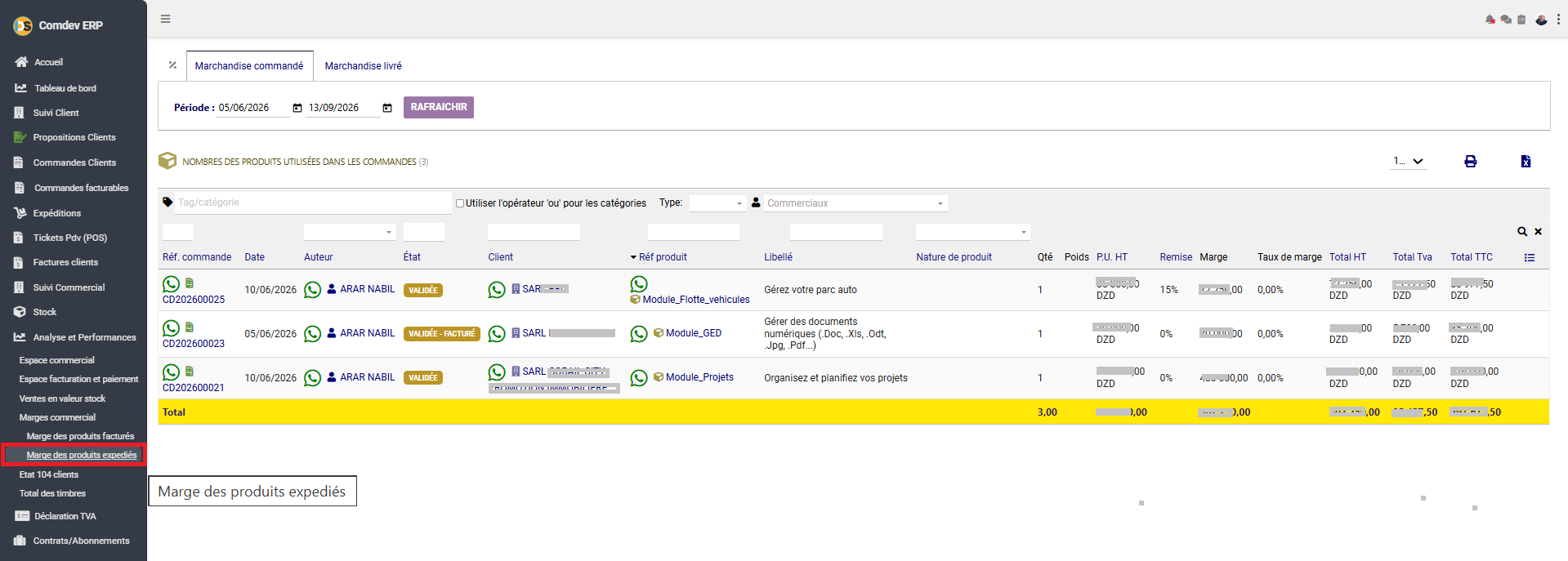1568x561 pixels.
Task: Click the RAFRAICHIR button
Action: [439, 107]
